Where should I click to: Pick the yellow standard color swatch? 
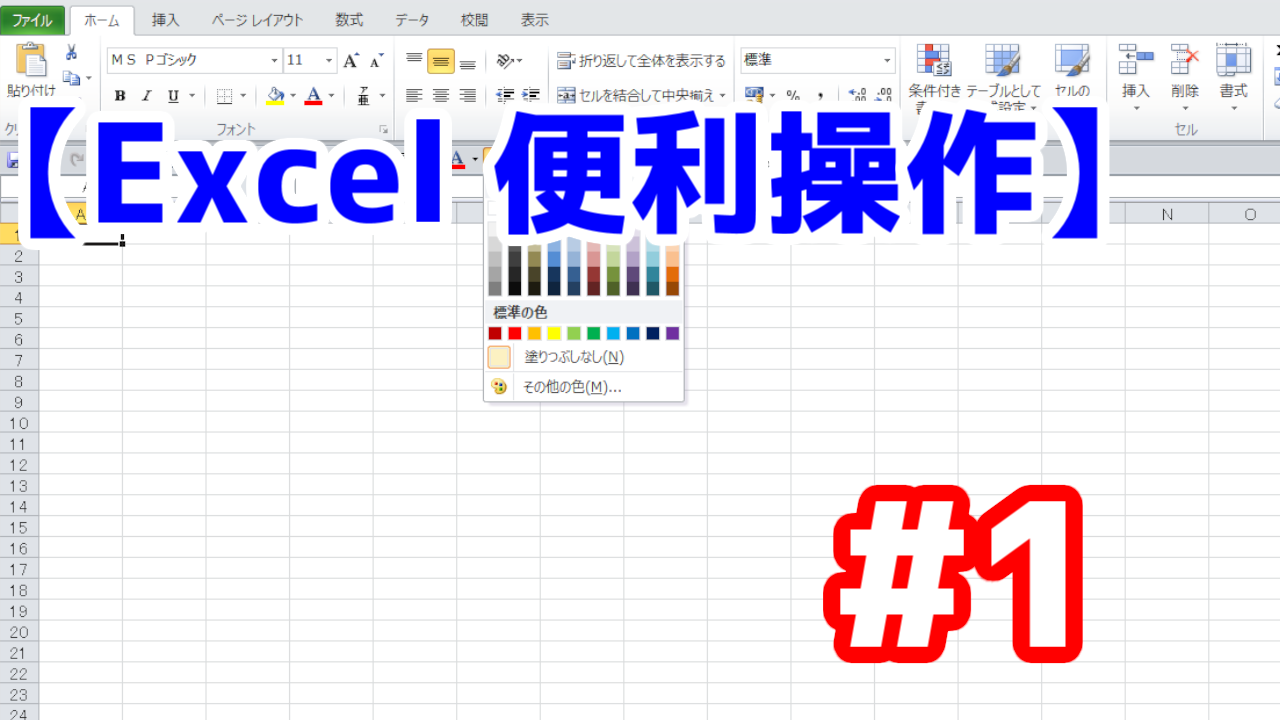pos(554,333)
